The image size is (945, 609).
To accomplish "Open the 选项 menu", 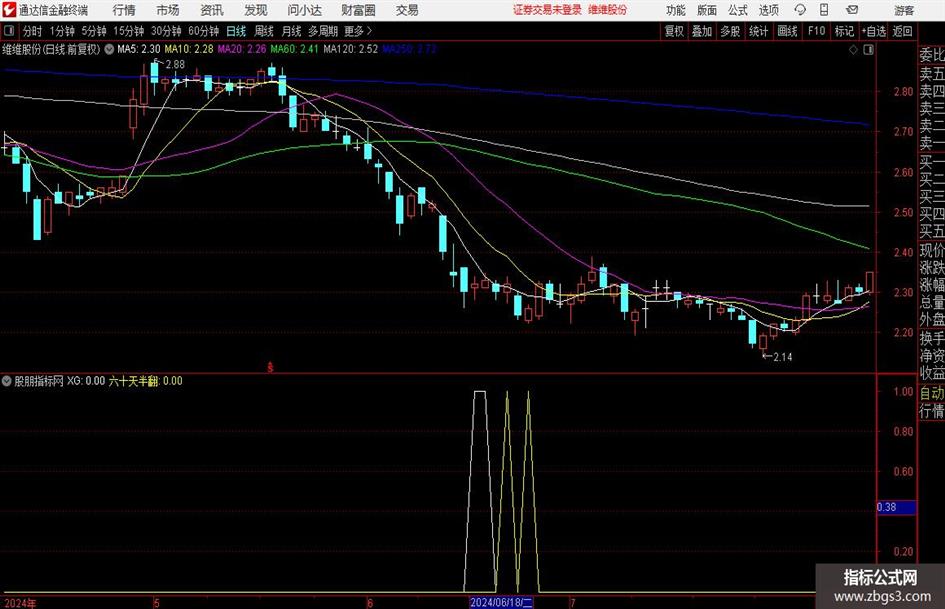I will 768,10.
